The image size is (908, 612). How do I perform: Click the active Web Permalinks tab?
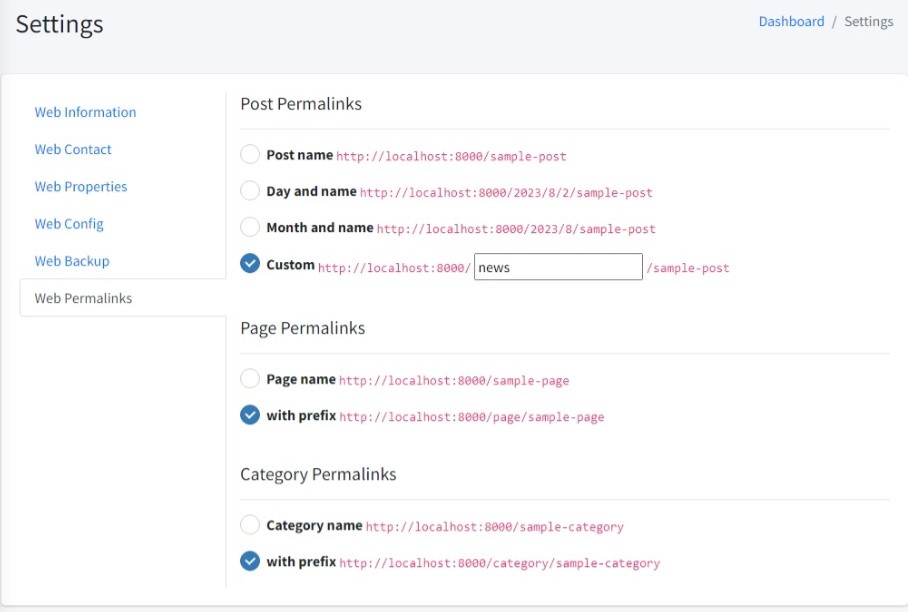coord(83,298)
